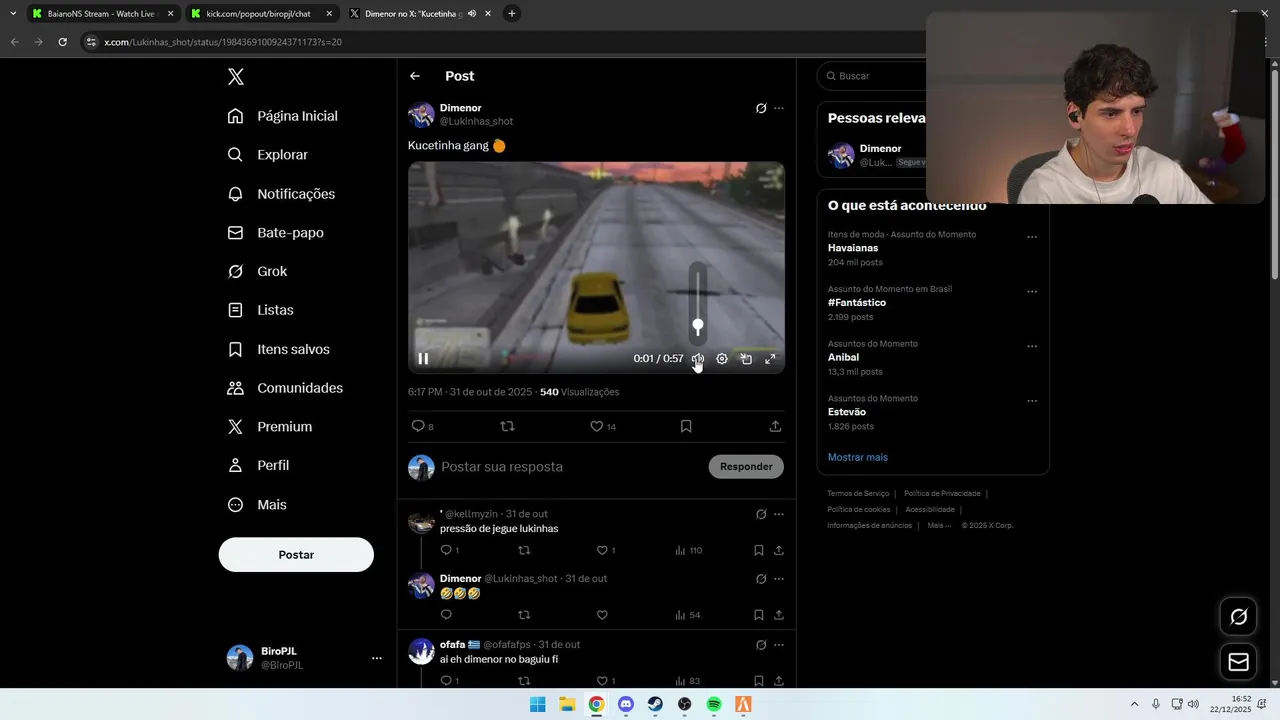
Task: Like kellmyzin's comment
Action: (x=605, y=550)
